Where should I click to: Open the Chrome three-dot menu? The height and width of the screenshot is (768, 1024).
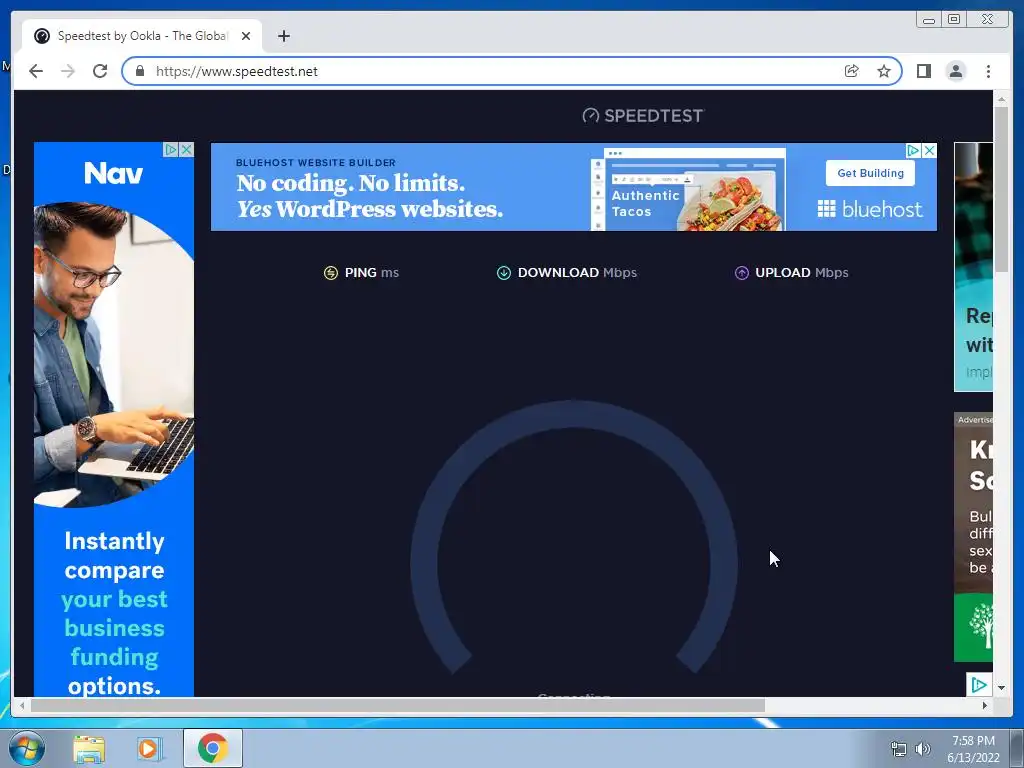[x=988, y=71]
